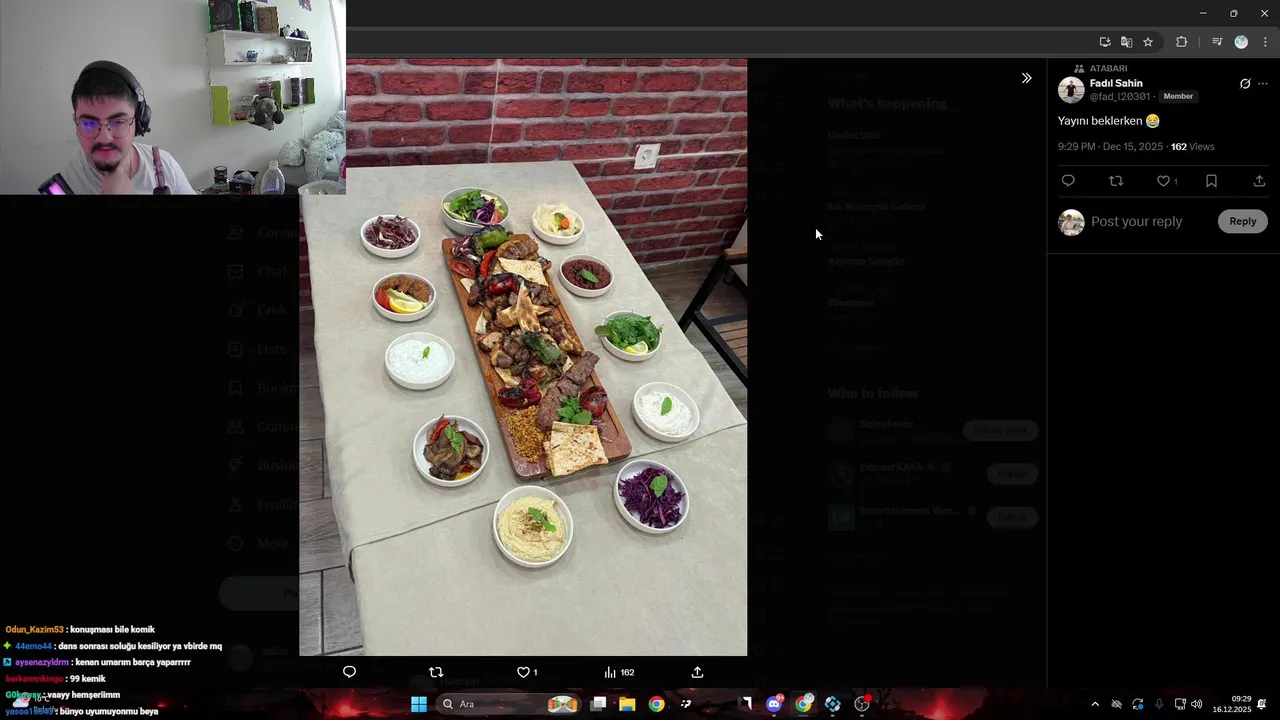Open media controls icon in Chrome toolbar
This screenshot has width=1280, height=720.
click(x=1217, y=42)
